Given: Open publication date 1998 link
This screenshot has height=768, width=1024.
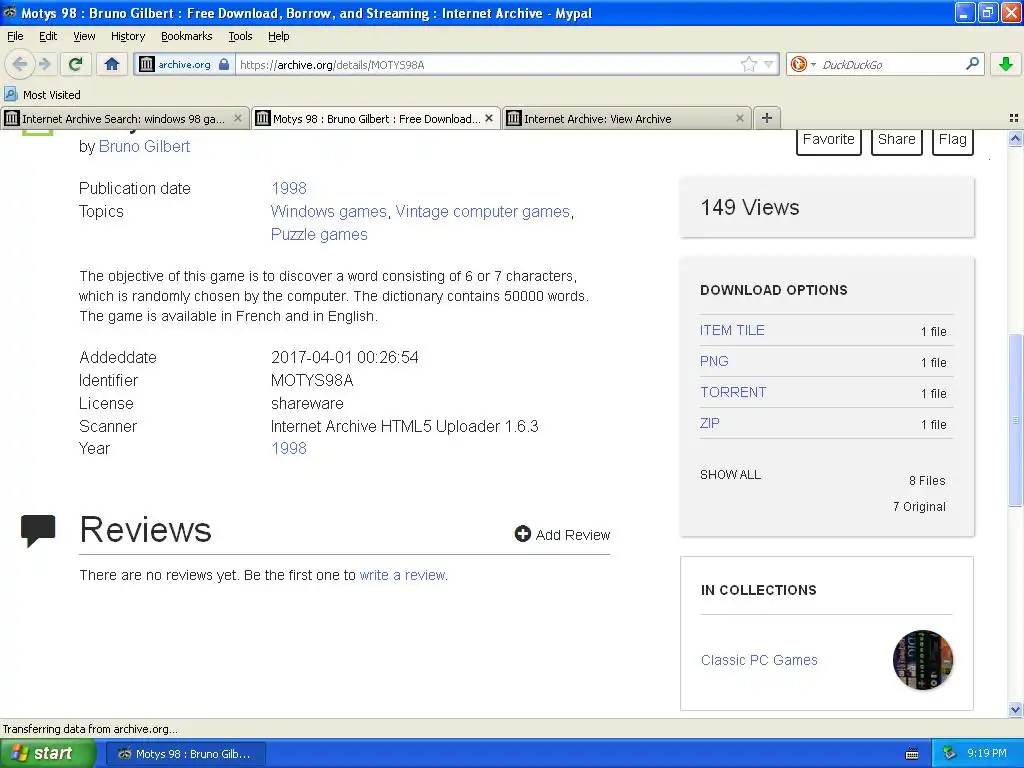Looking at the screenshot, I should pyautogui.click(x=289, y=188).
